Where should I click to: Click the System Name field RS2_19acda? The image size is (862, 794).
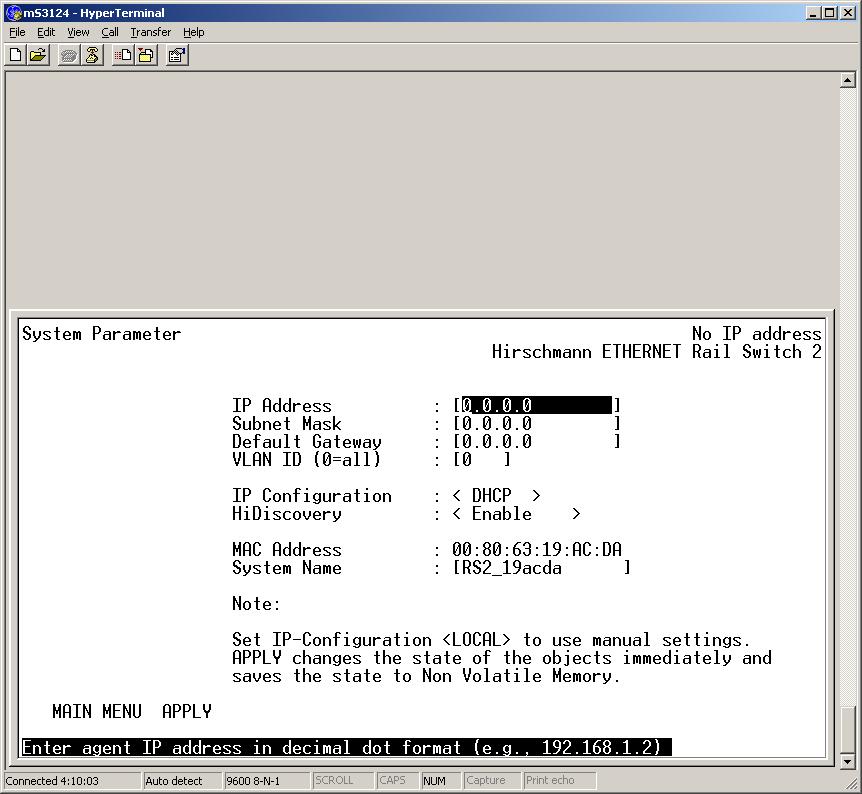click(540, 568)
